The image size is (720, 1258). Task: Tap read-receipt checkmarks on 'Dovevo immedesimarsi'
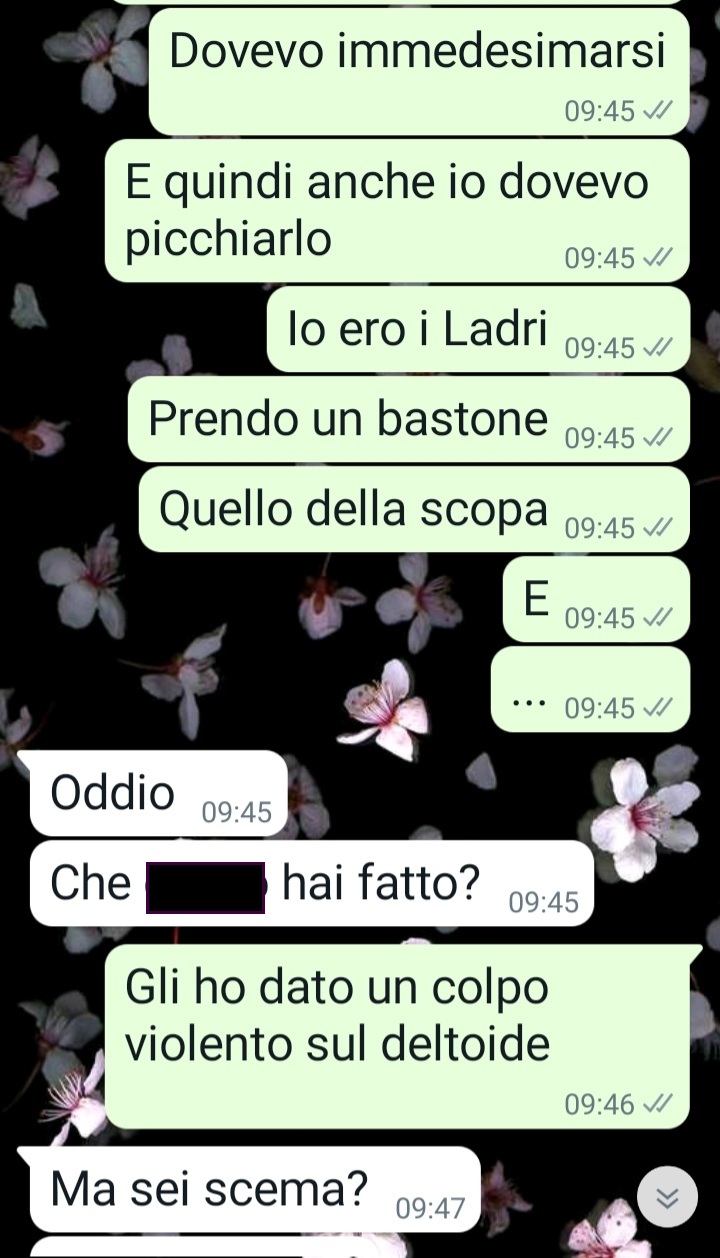[x=657, y=111]
